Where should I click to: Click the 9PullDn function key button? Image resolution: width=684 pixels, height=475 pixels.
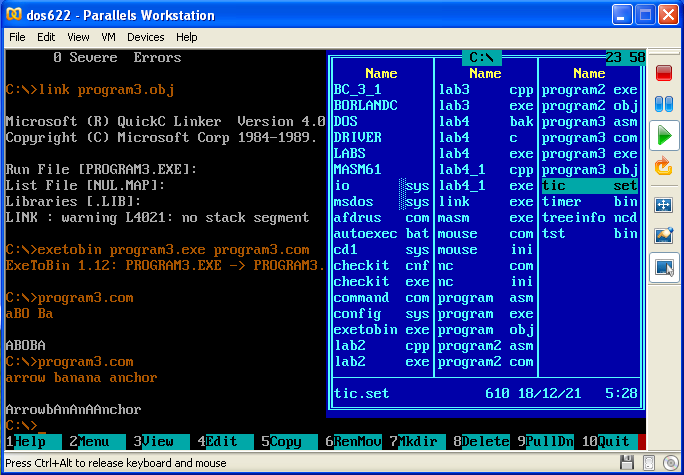click(545, 442)
